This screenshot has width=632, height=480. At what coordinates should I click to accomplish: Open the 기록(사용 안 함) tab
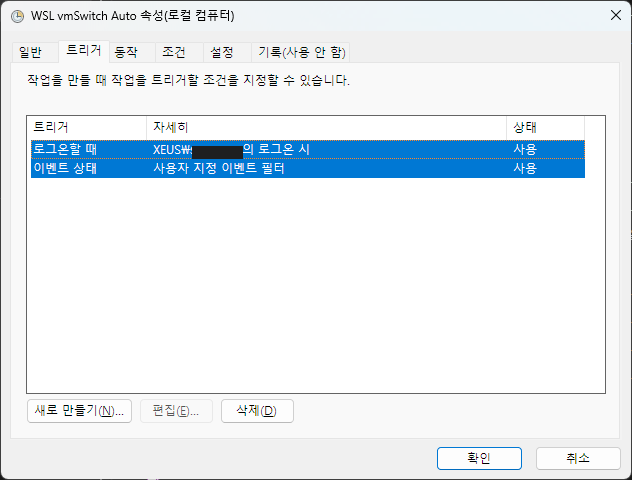point(302,52)
